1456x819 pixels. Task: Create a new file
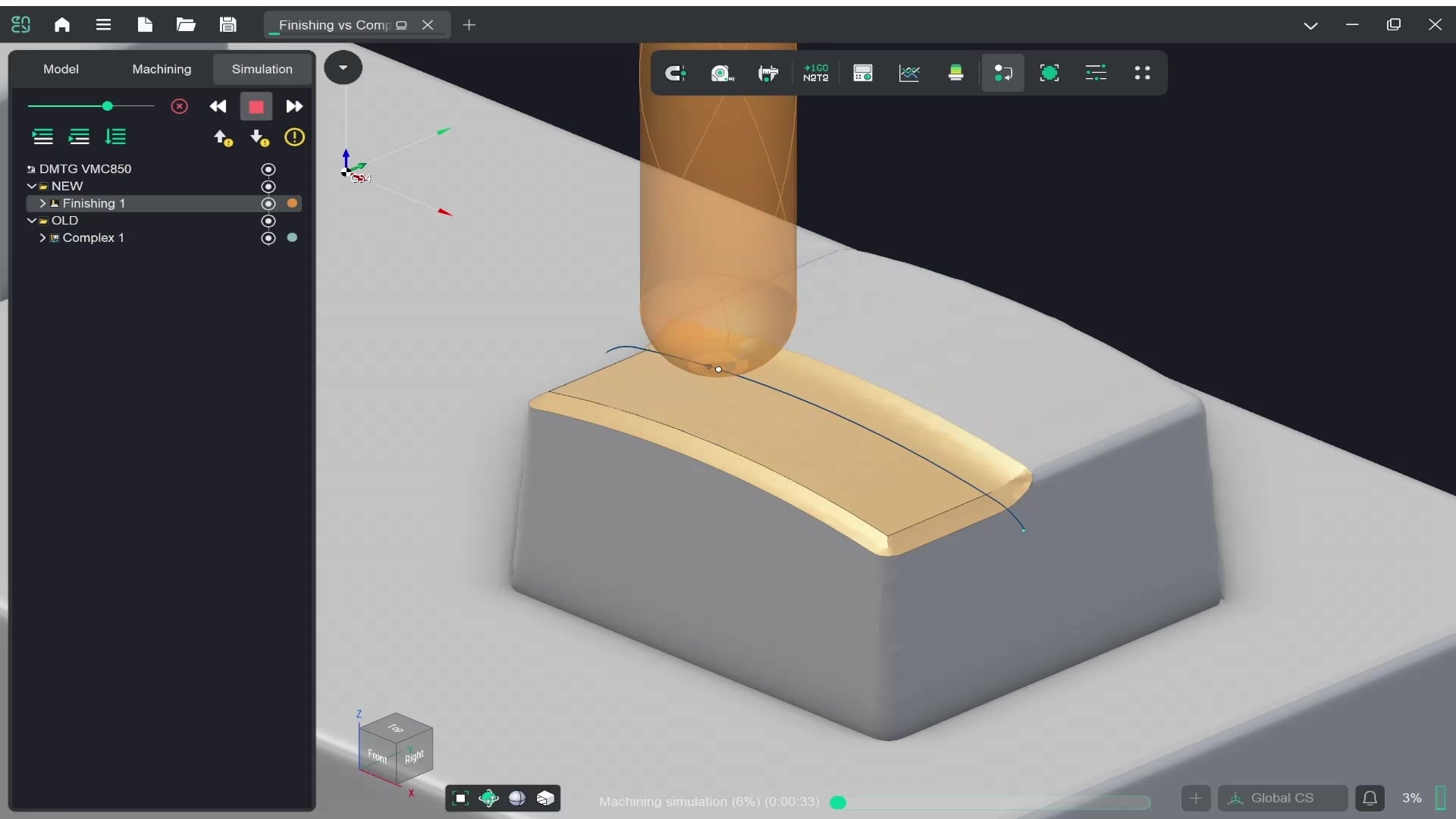pos(145,25)
